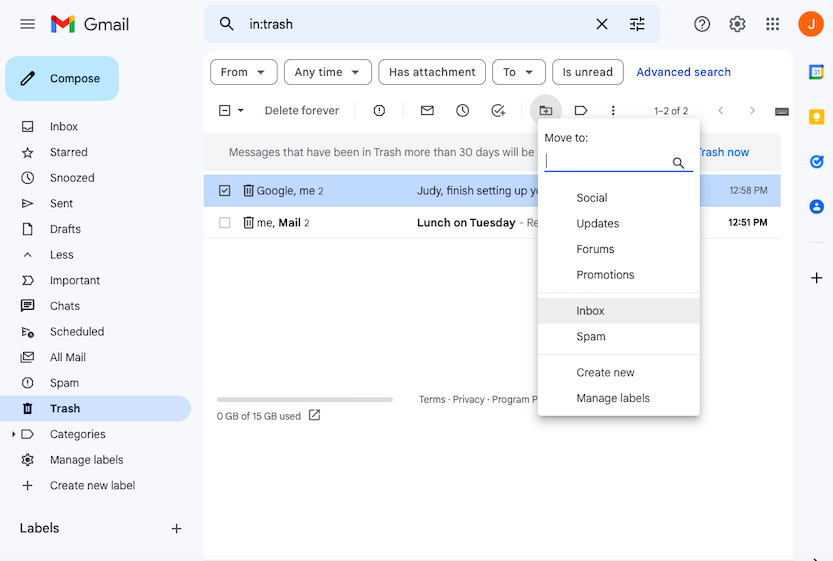
Task: Click the Terms footer link
Action: tap(432, 399)
